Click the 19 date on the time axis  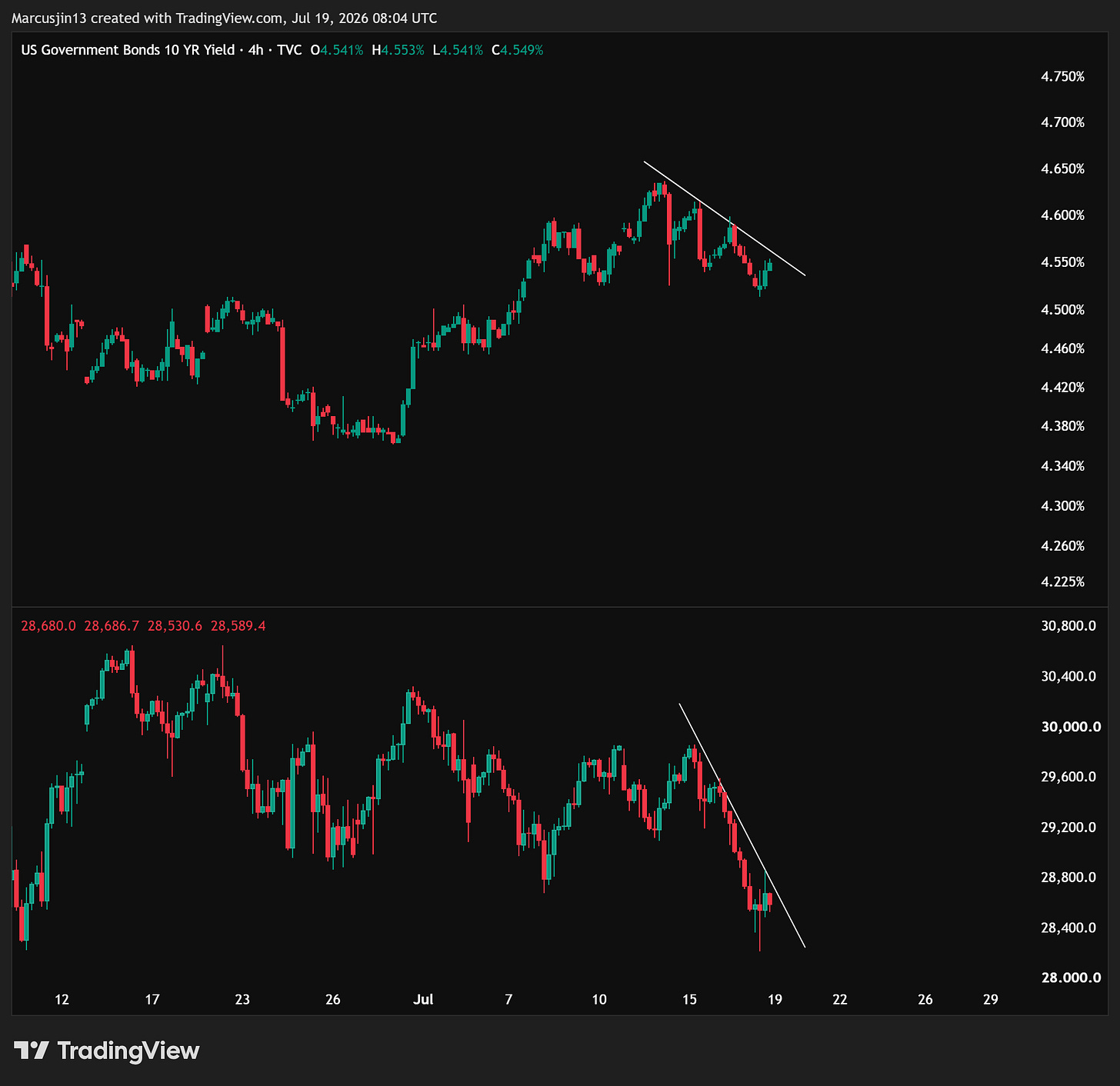pyautogui.click(x=775, y=999)
